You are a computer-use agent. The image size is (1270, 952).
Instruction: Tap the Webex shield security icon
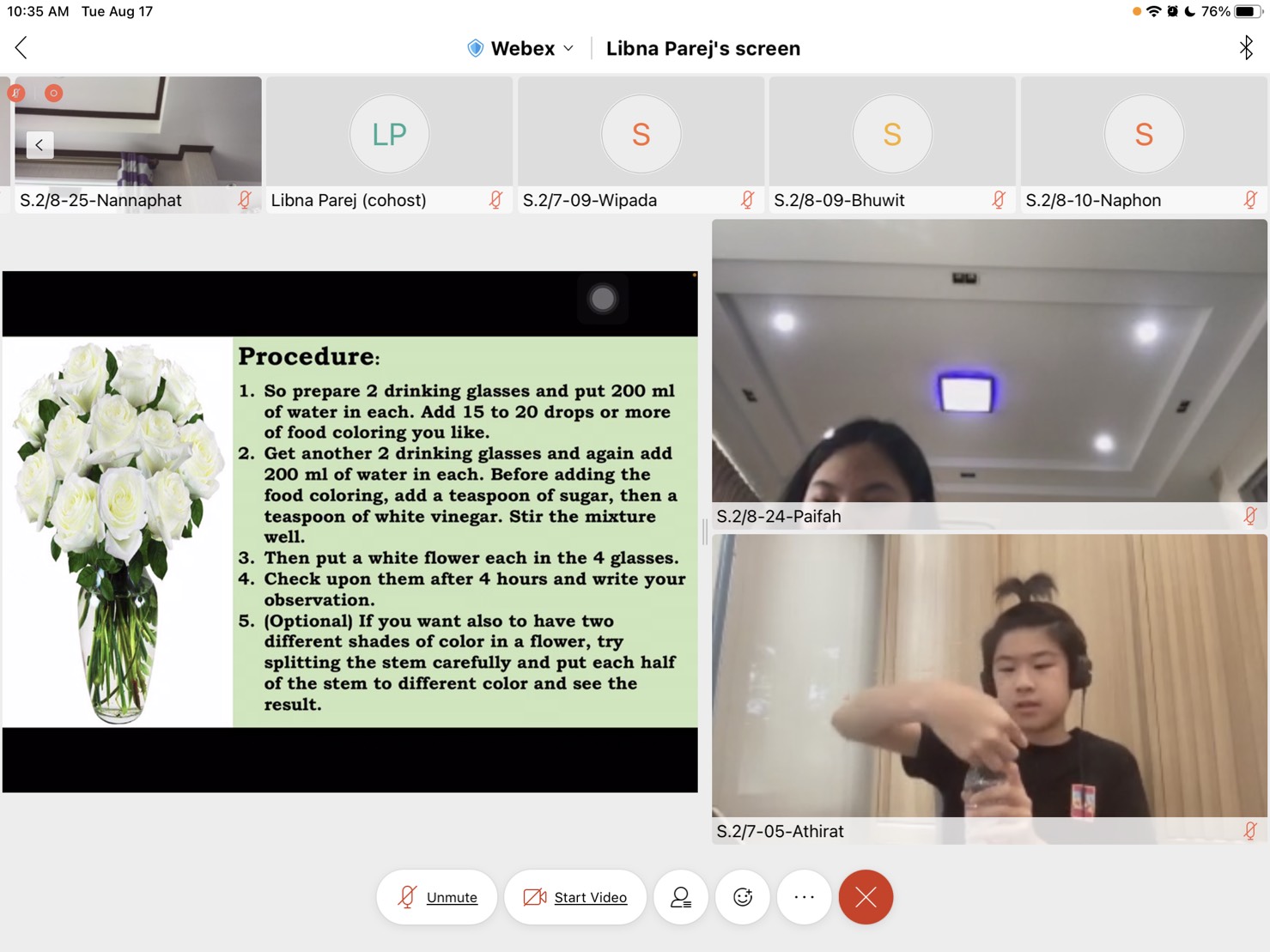[x=475, y=48]
